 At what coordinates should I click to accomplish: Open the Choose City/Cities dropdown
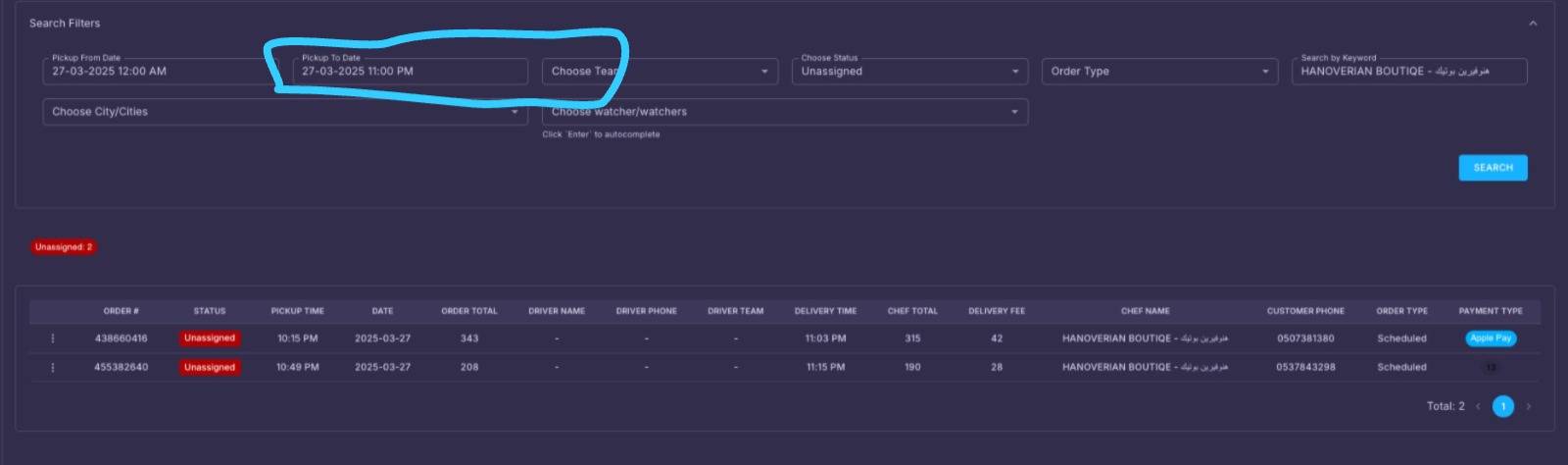(285, 112)
